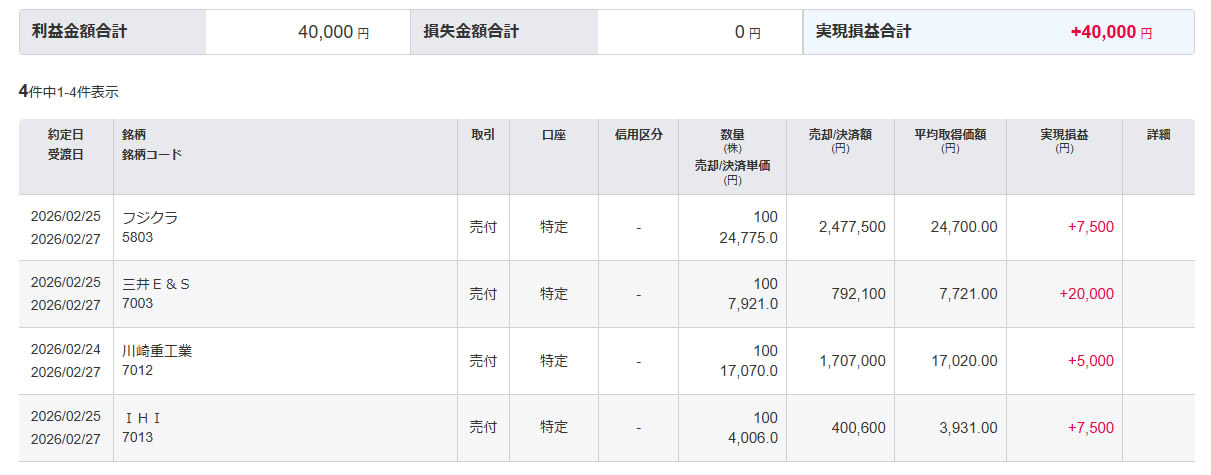Click the 銘柄コード column header

point(152,155)
